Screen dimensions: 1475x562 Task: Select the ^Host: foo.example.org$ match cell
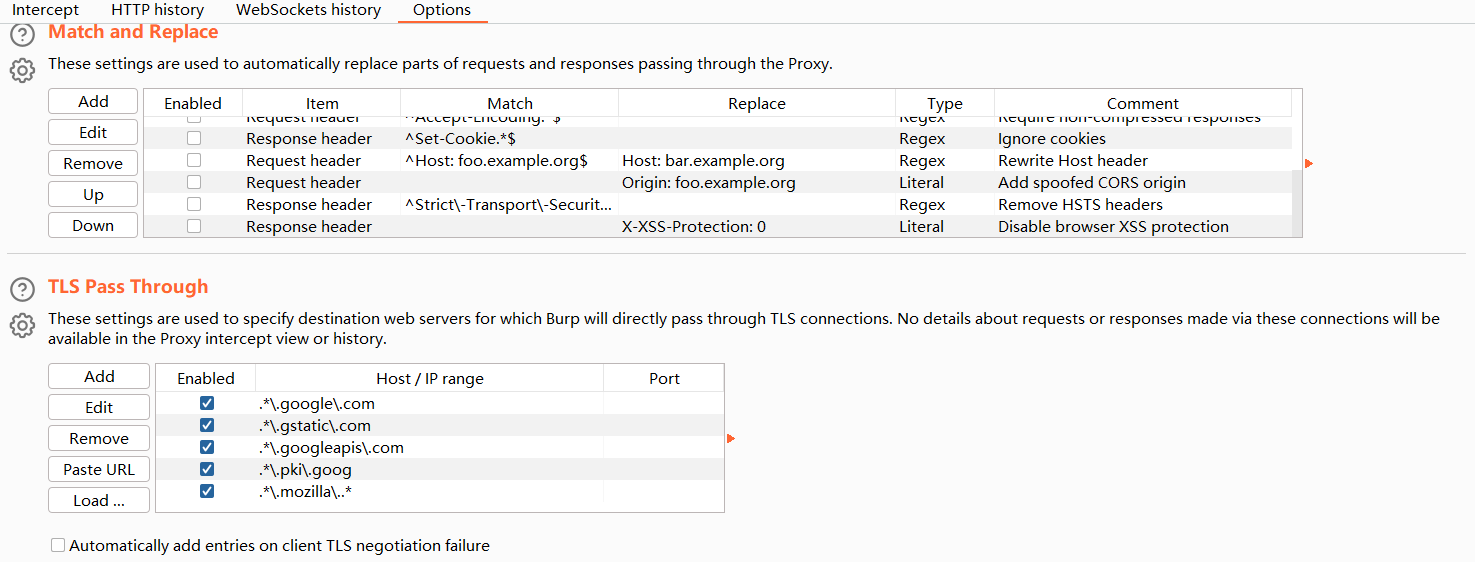pos(510,160)
